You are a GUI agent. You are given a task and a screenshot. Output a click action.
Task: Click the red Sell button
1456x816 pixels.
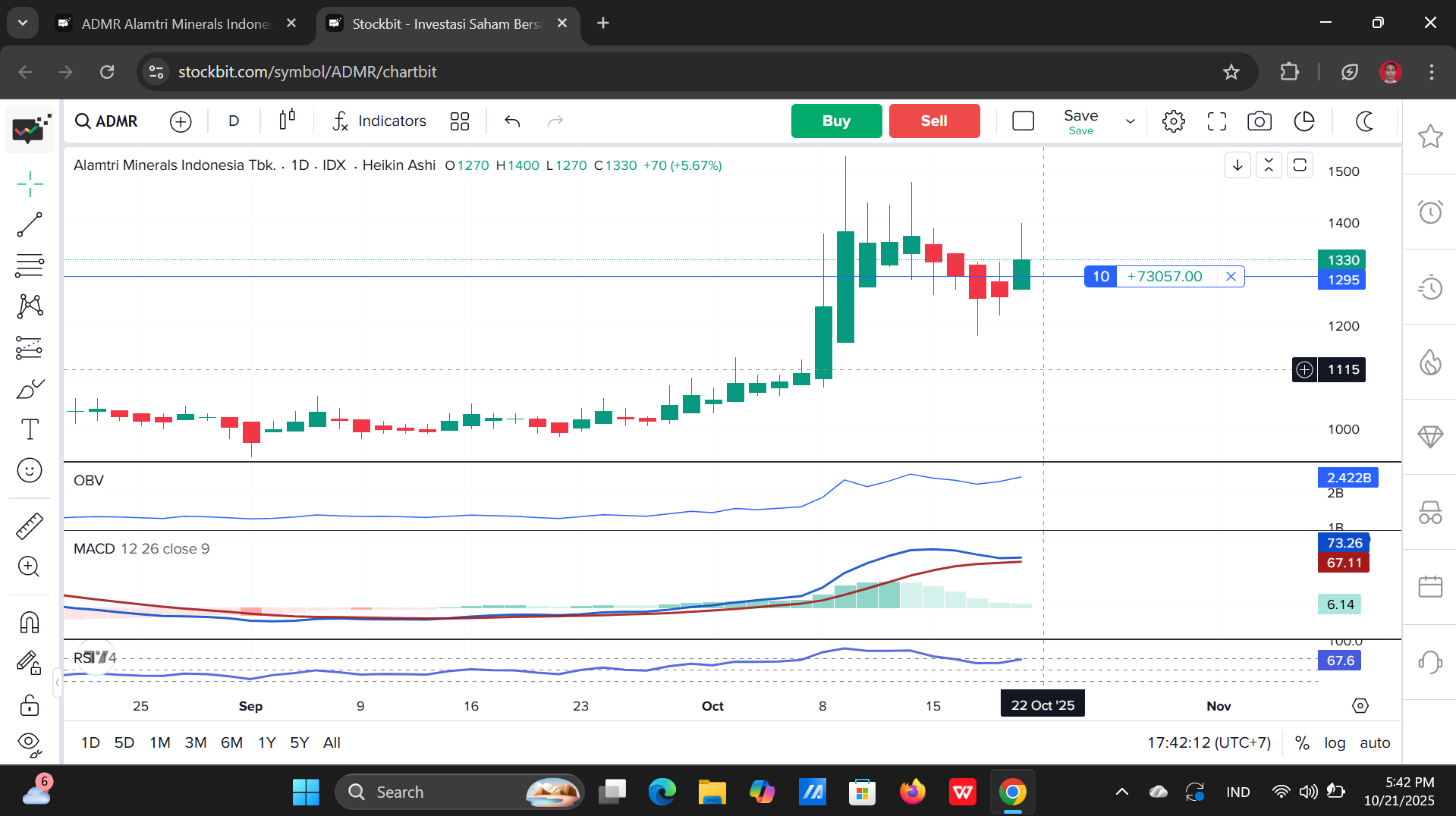[x=934, y=121]
